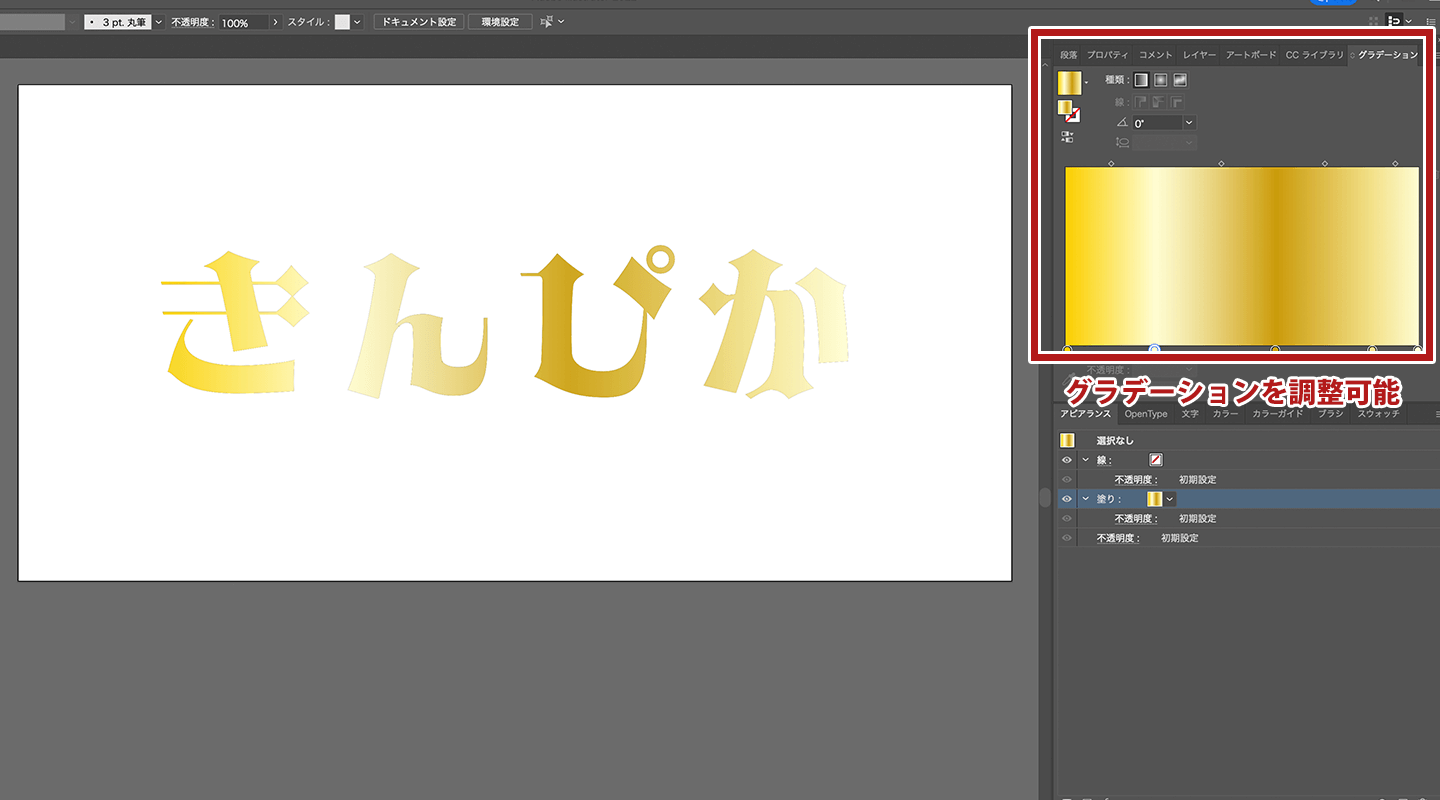The image size is (1440, 800).
Task: Select the linear gradient type icon
Action: point(1141,80)
